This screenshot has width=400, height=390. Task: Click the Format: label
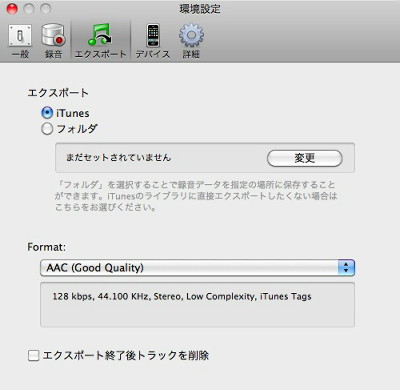[x=47, y=247]
